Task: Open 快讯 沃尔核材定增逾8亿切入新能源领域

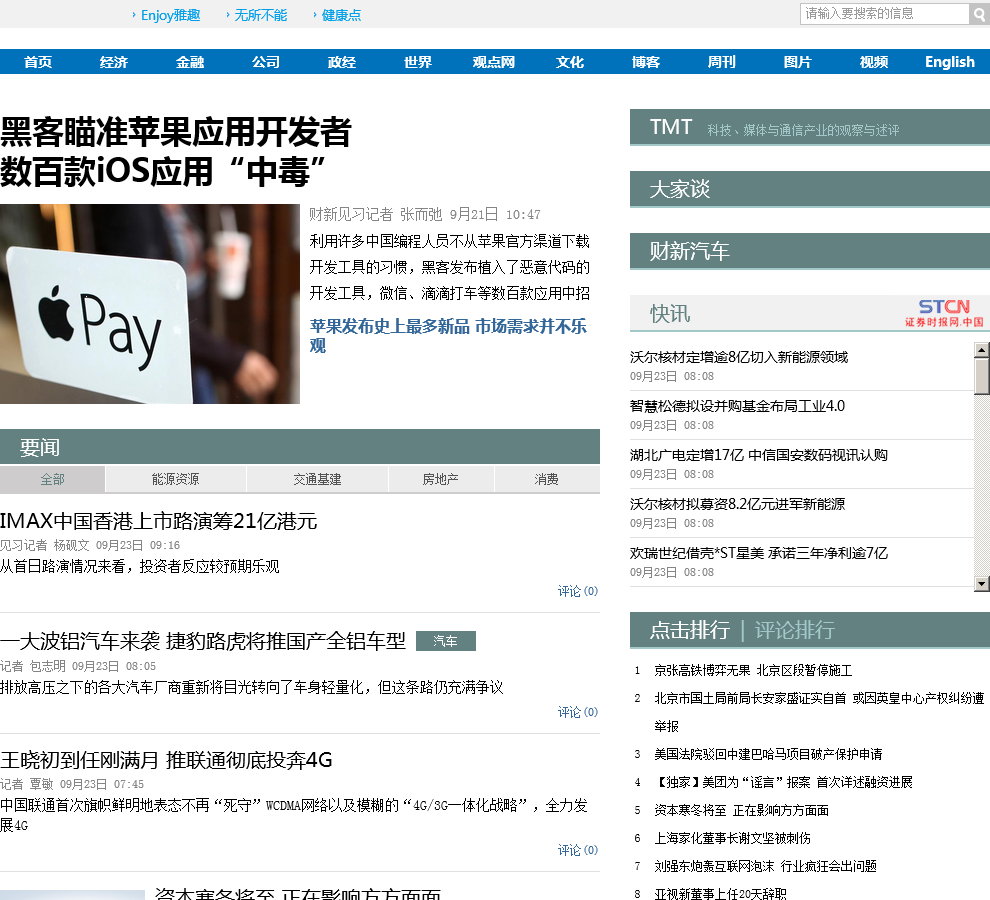Action: pos(739,357)
